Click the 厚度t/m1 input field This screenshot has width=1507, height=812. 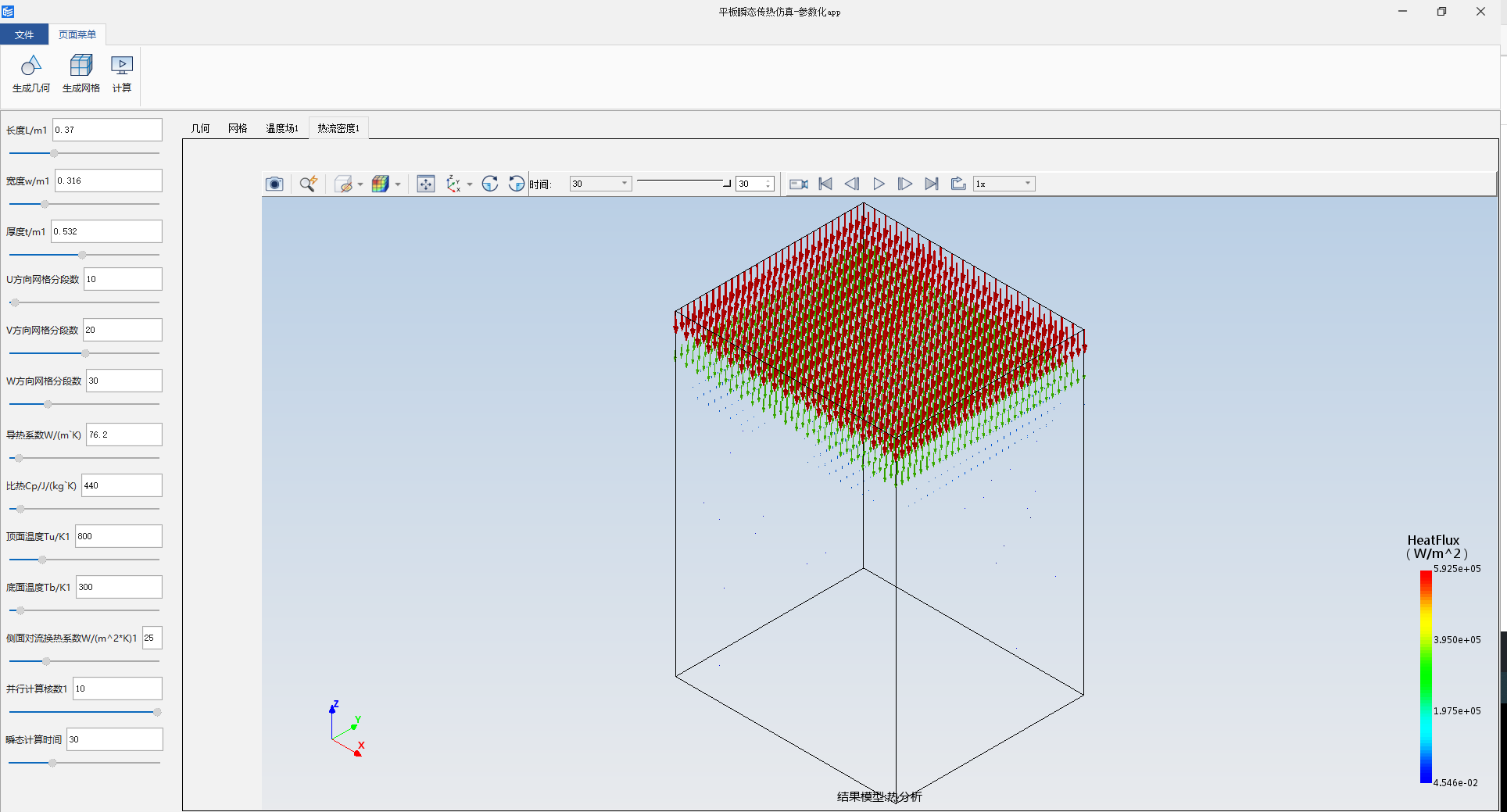click(x=106, y=231)
